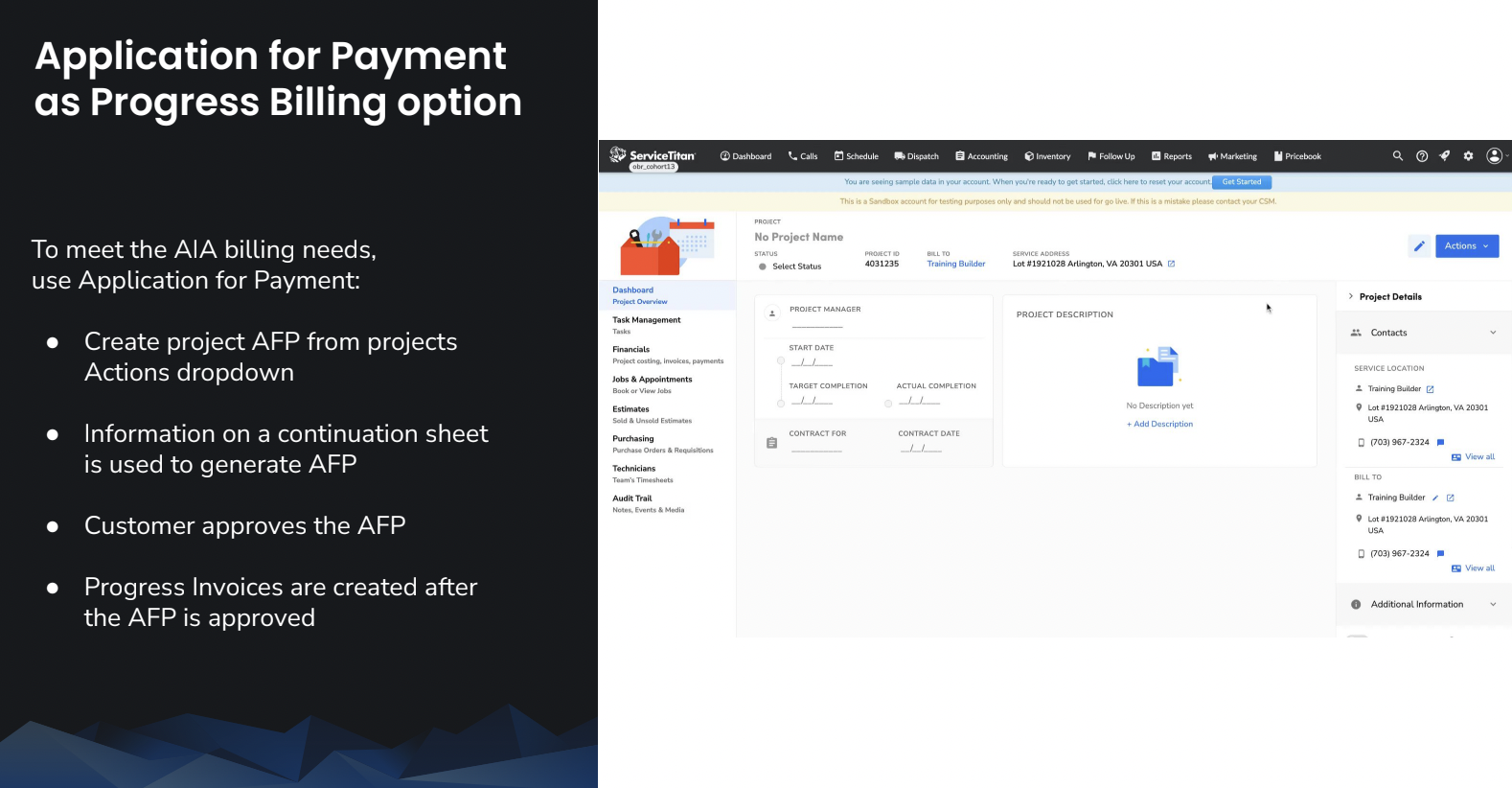Screen dimensions: 1512x788
Task: Click the Contract For field
Action: (x=816, y=448)
